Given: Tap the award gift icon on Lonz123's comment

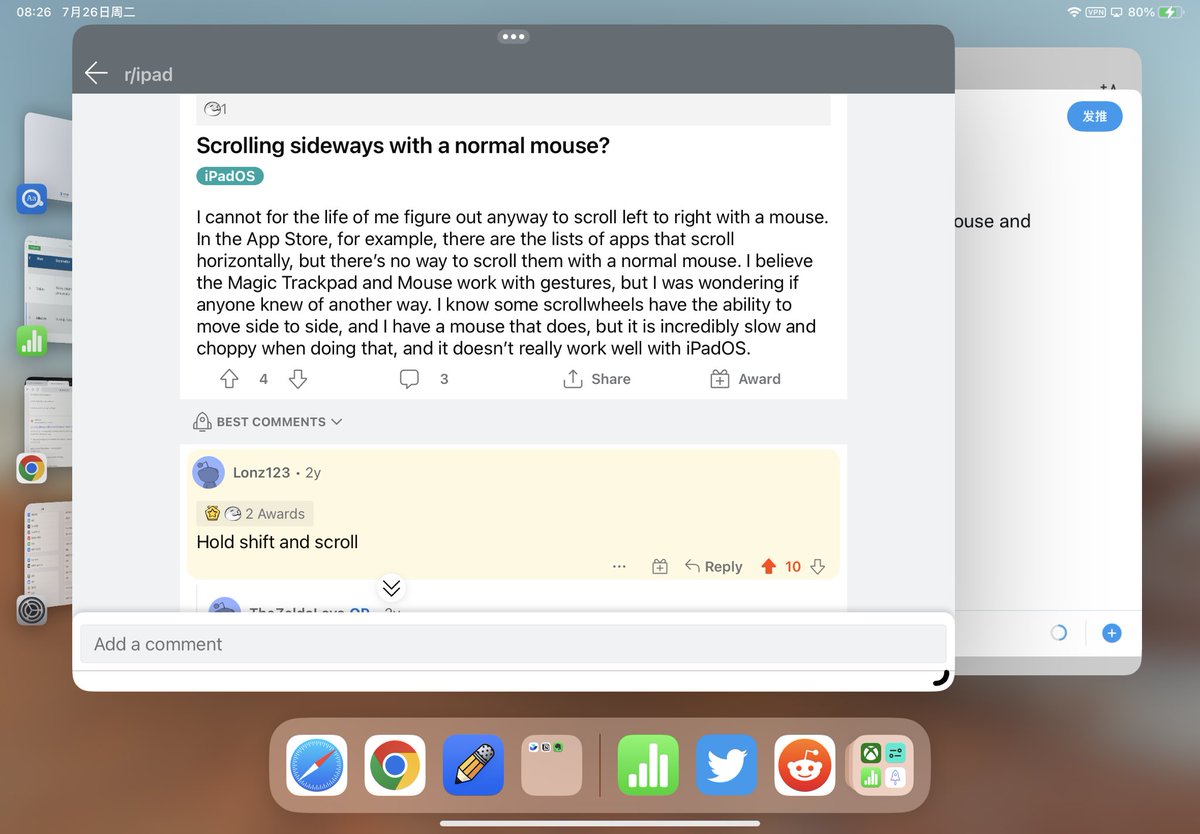Looking at the screenshot, I should click(x=660, y=567).
